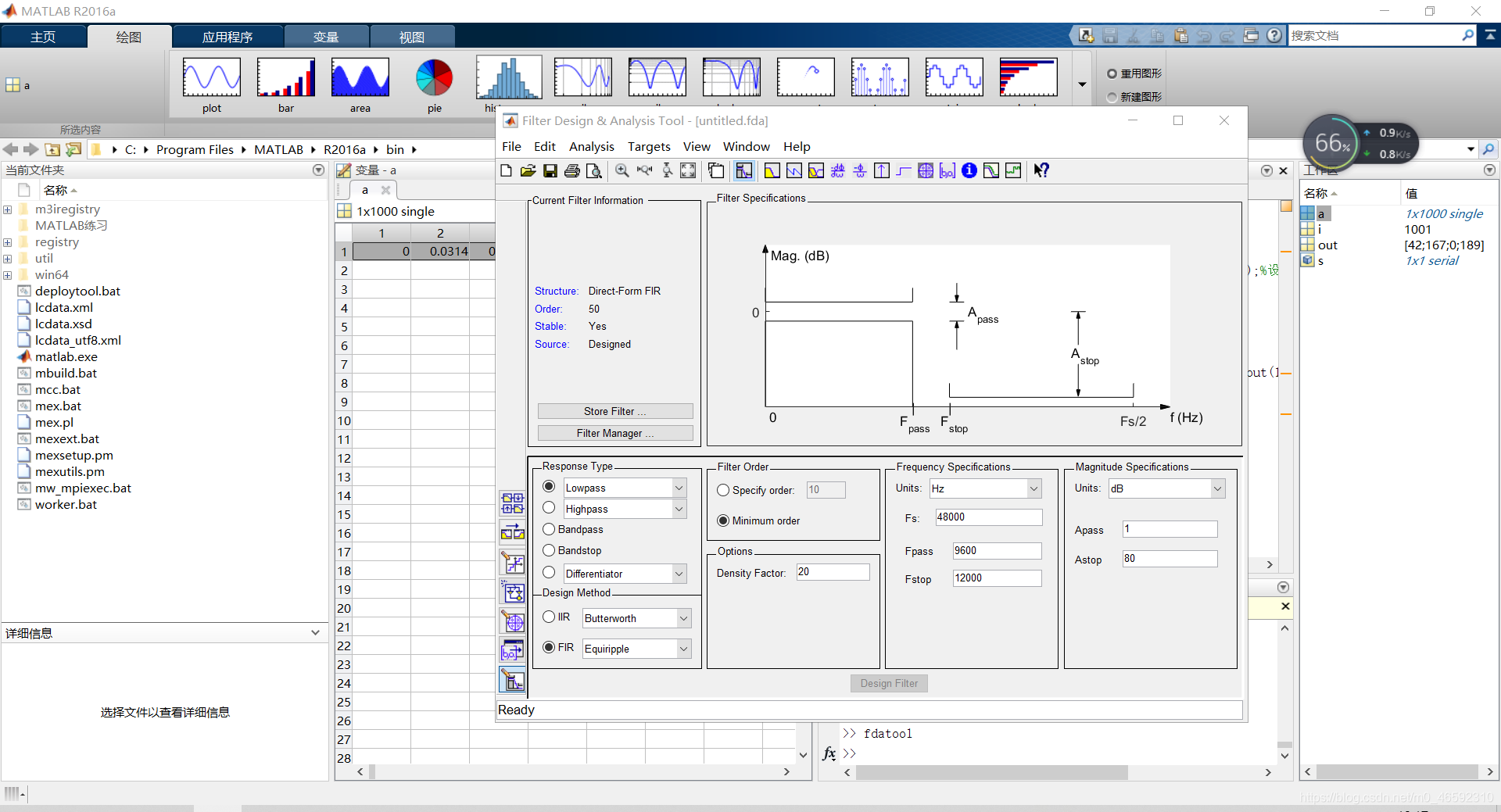
Task: Click the Store Filter button
Action: coord(615,411)
